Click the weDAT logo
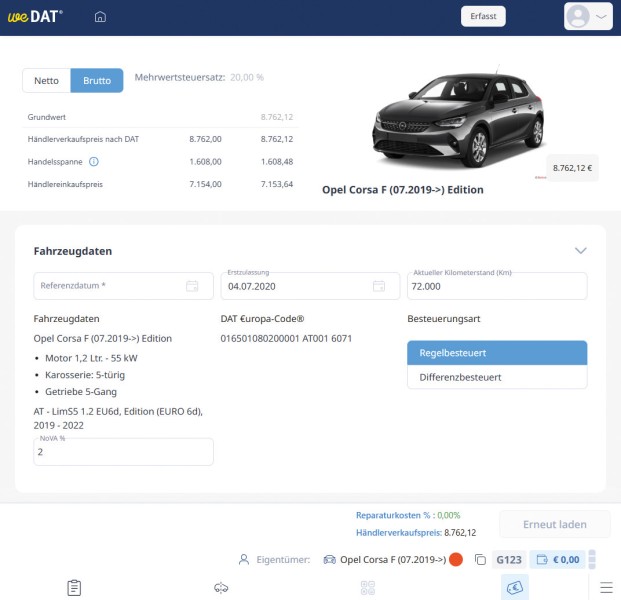Screen dimensions: 621x600 (35, 17)
